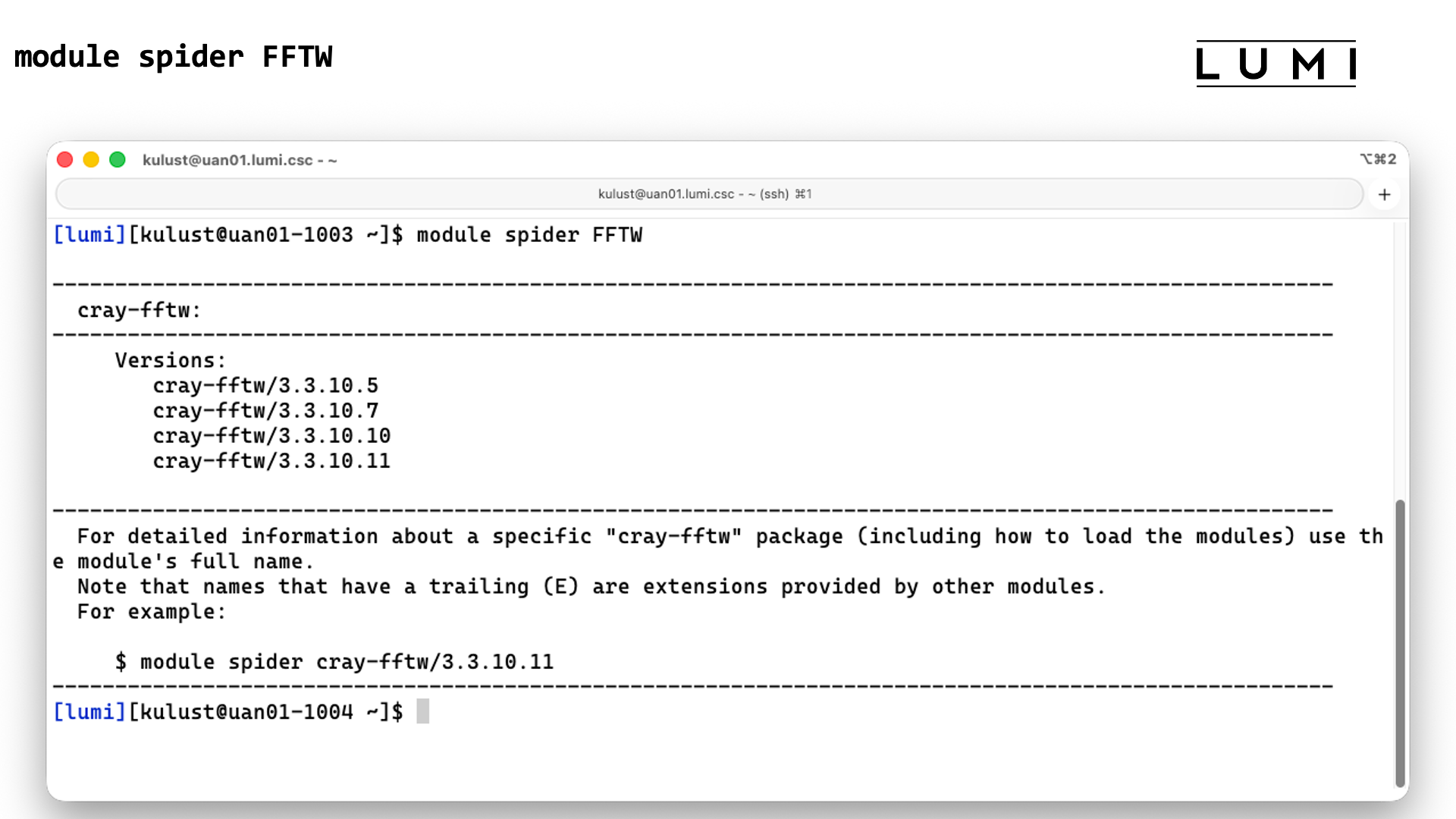This screenshot has width=1456, height=819.
Task: Click the 'module spider FFTW' slide heading
Action: 173,58
